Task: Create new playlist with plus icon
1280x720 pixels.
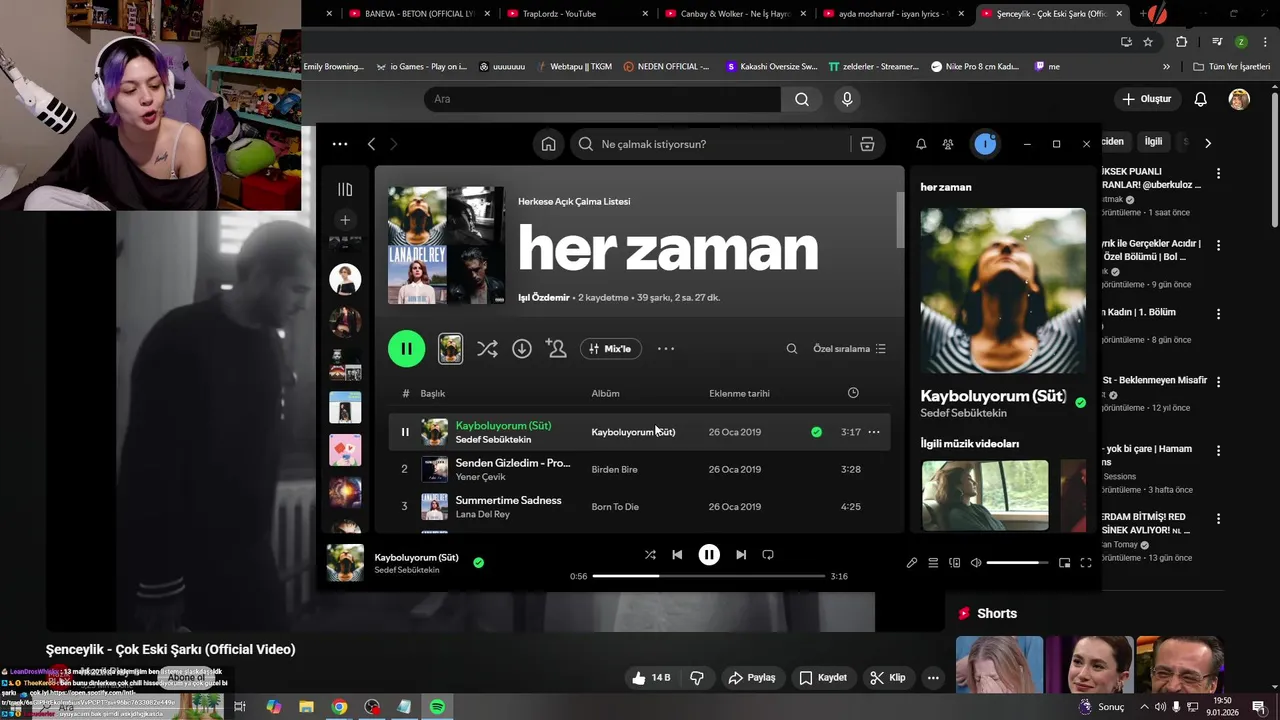Action: 345,220
